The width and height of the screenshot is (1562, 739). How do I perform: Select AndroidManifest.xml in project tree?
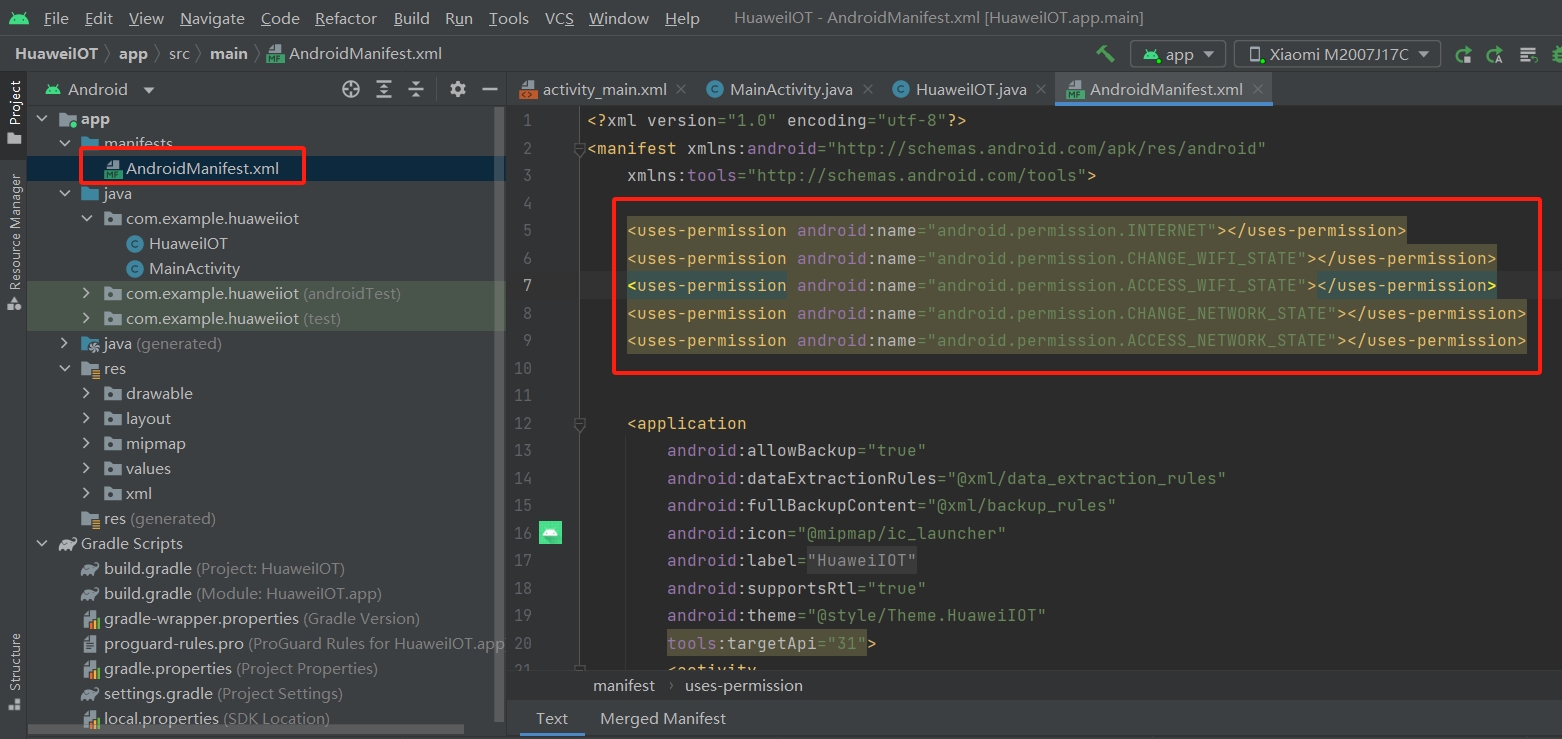(x=202, y=169)
